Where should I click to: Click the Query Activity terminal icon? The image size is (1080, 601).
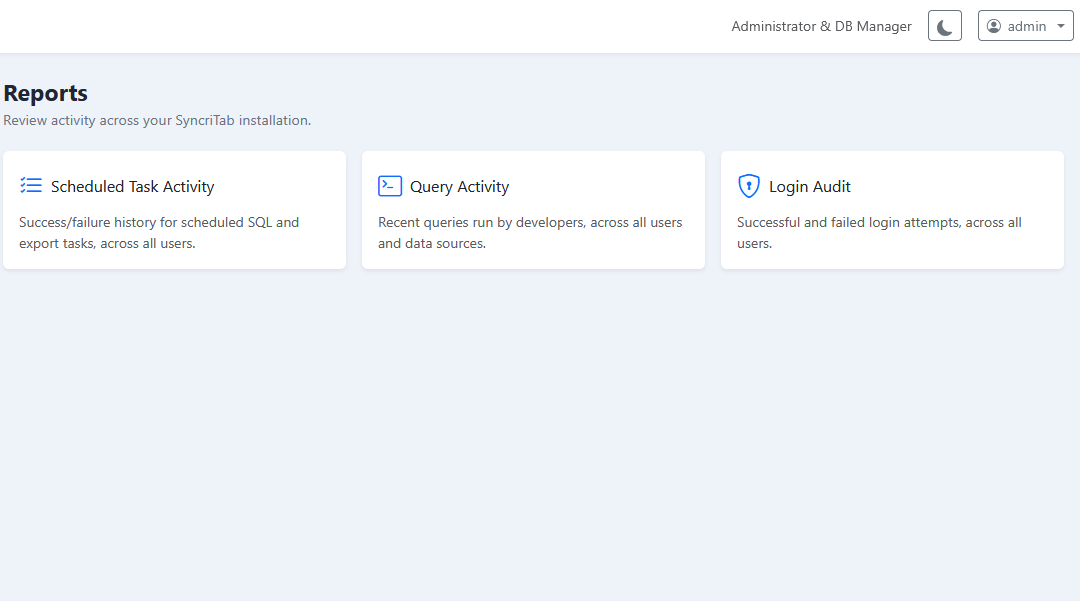390,186
